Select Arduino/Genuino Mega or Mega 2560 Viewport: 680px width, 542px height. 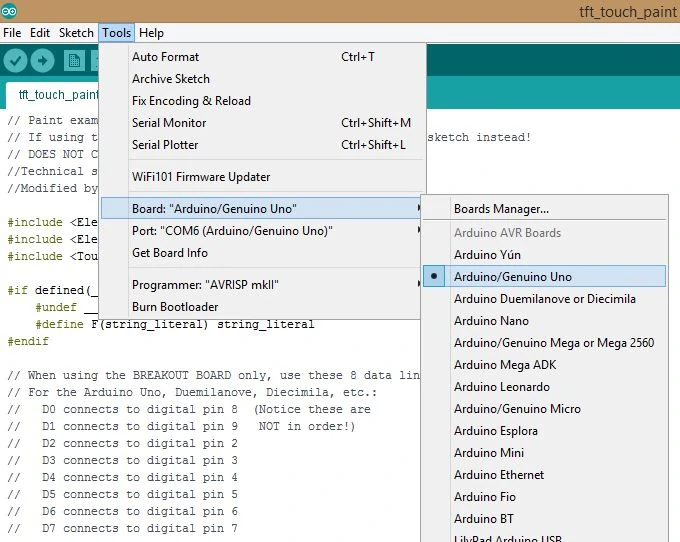pyautogui.click(x=544, y=343)
